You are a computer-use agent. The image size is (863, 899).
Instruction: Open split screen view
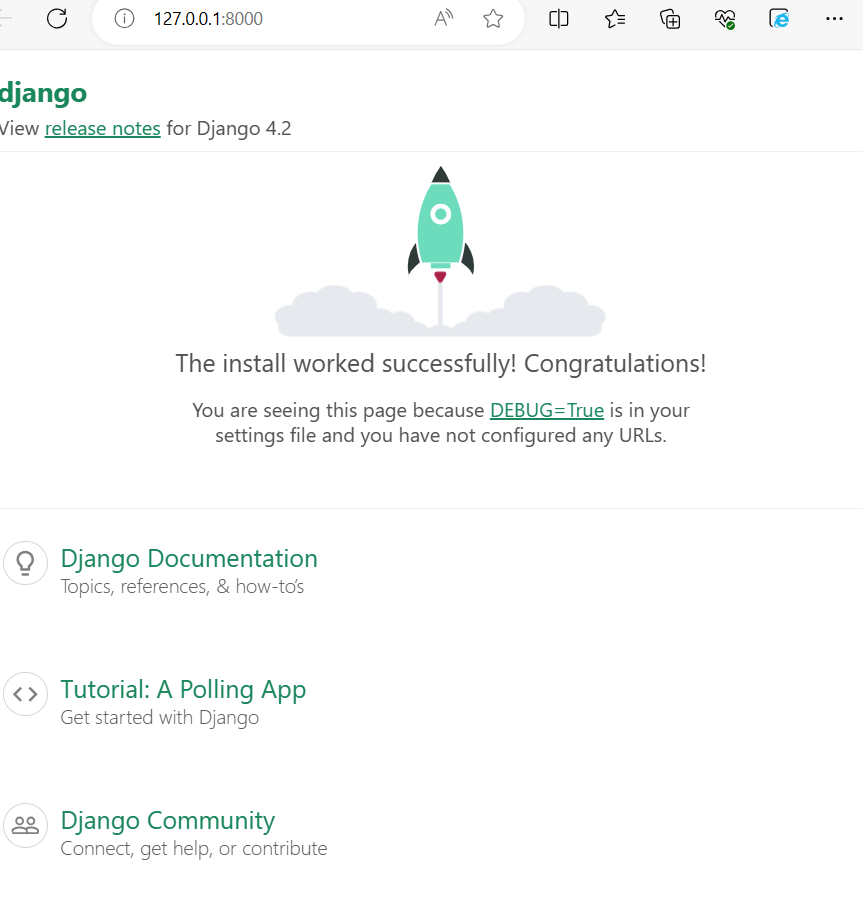(x=559, y=18)
